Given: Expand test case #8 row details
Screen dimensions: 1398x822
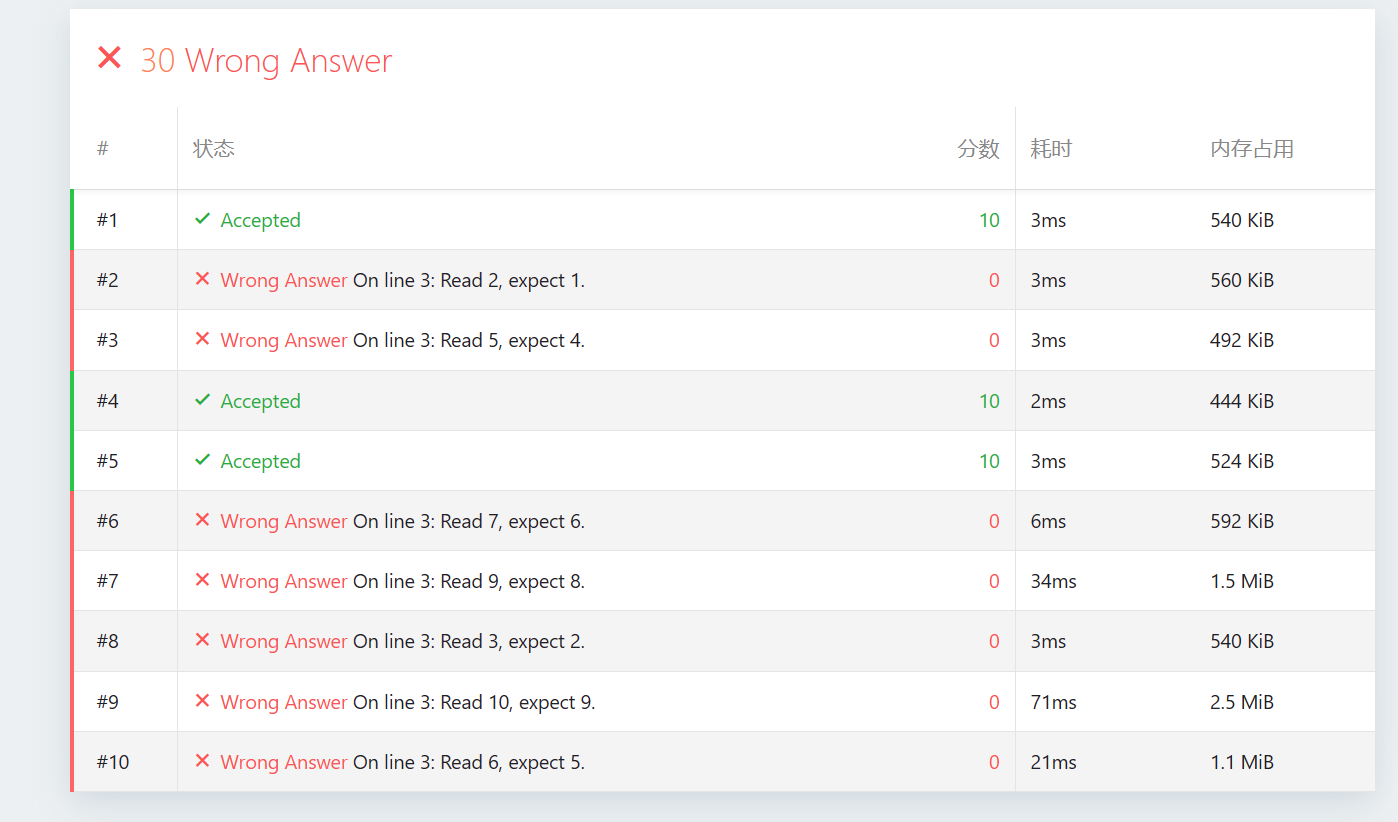Looking at the screenshot, I should click(107, 641).
